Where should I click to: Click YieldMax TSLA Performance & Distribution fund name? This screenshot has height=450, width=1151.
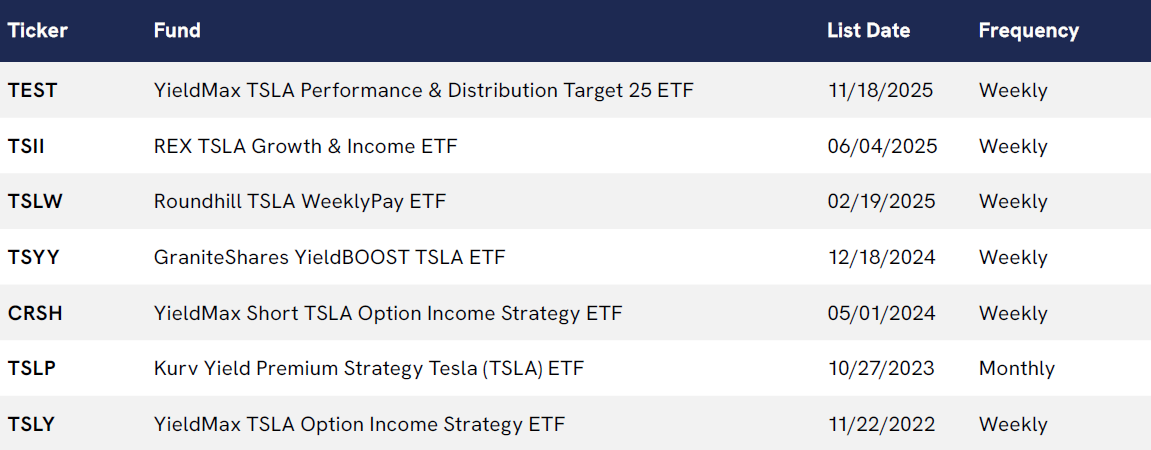tap(423, 90)
